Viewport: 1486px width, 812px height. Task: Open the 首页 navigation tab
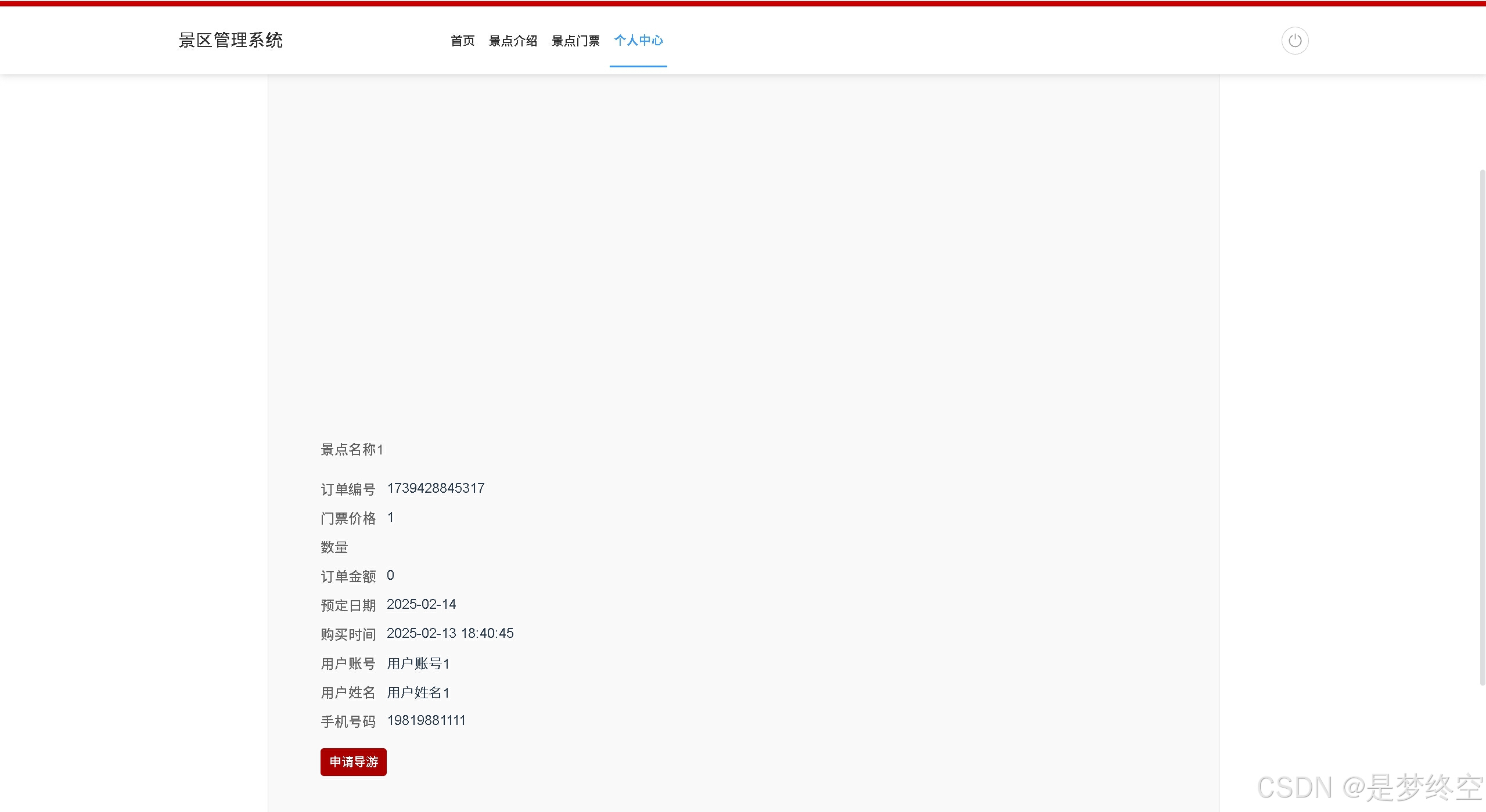coord(462,41)
